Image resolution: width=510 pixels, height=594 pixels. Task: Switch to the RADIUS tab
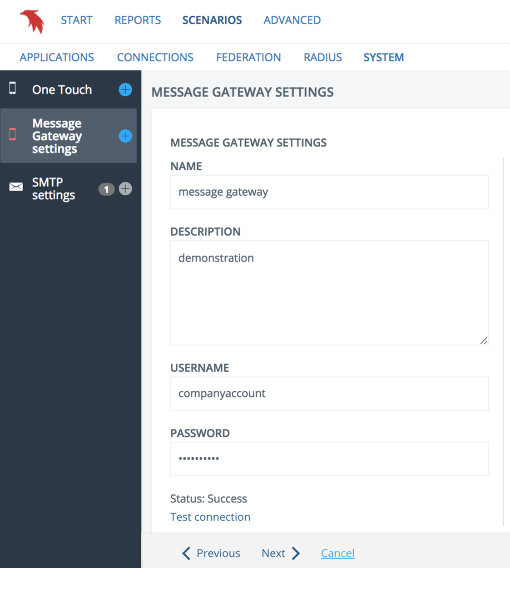pos(323,57)
